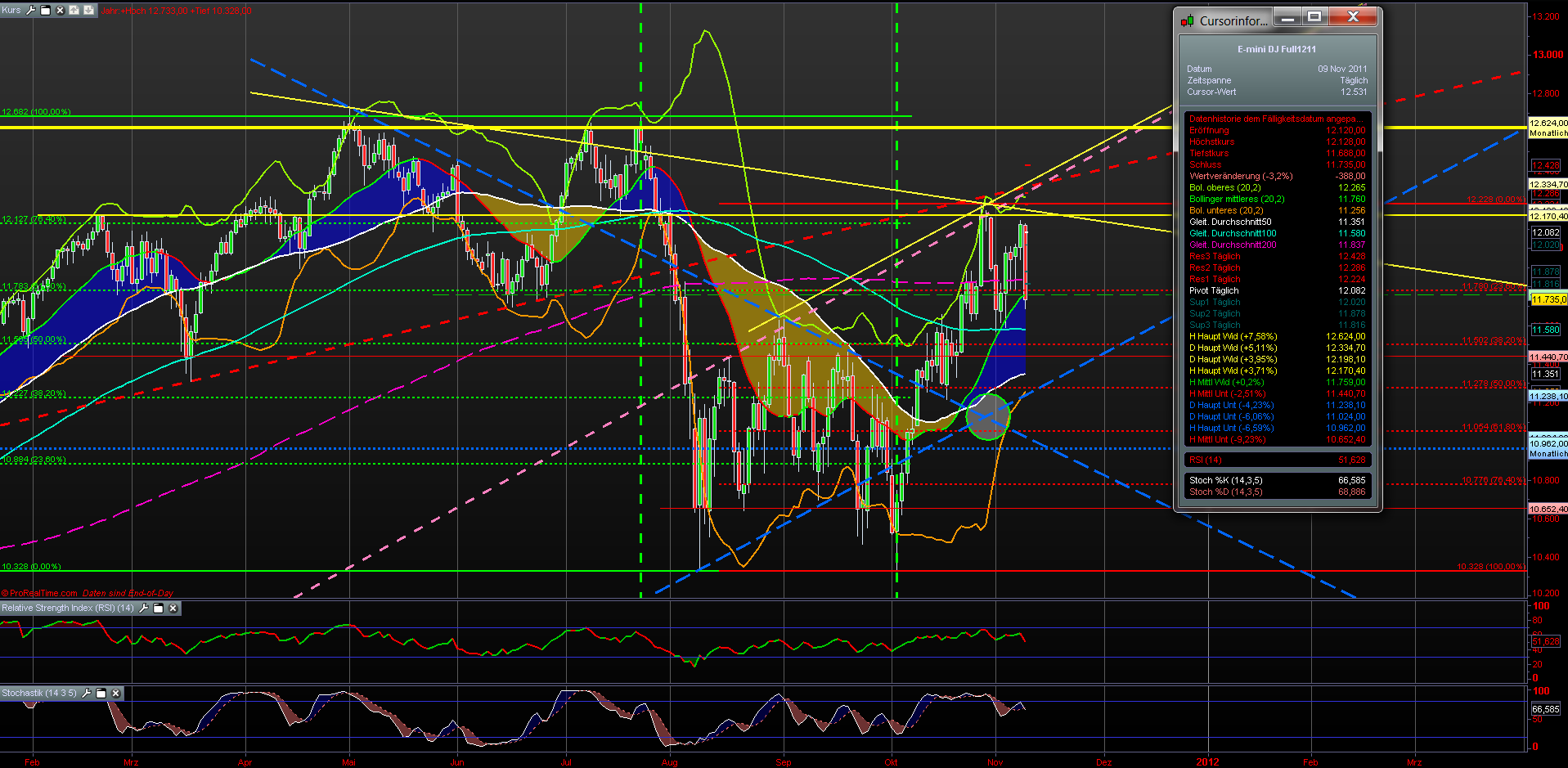Click the Monatlich label on the price axis

pos(1547,133)
